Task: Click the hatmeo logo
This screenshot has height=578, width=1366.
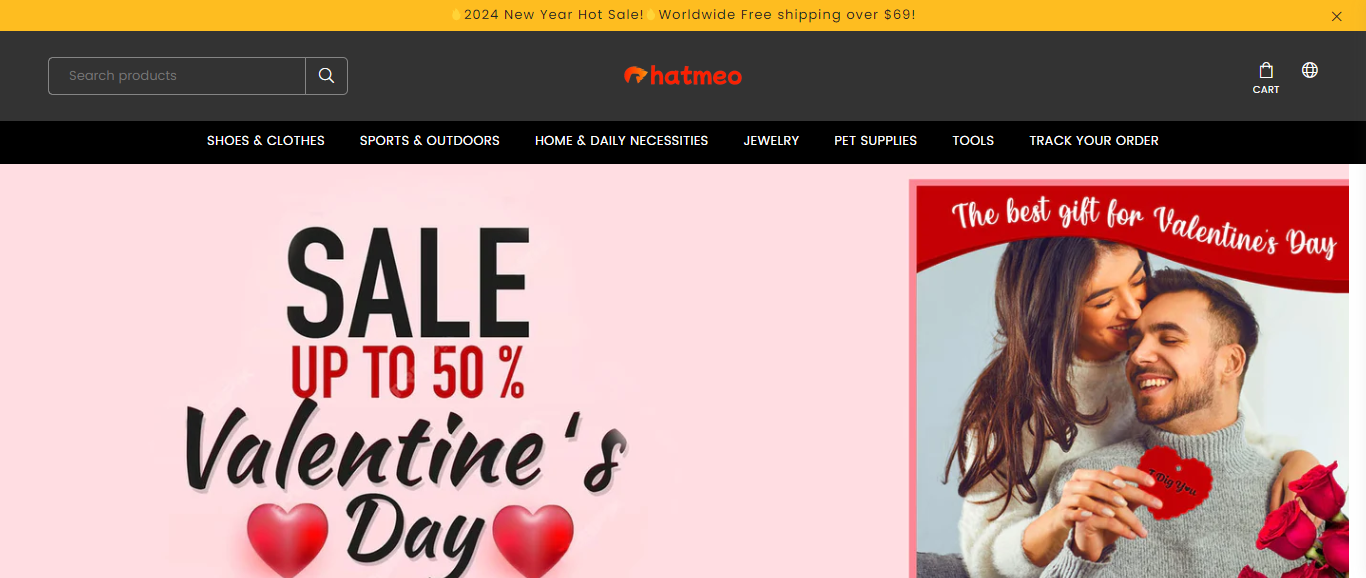Action: (683, 75)
